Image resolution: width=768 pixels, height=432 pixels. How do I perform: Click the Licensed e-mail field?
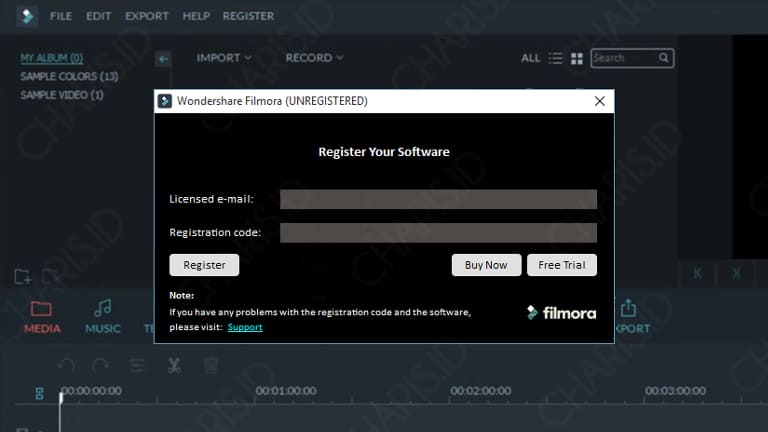[438, 199]
